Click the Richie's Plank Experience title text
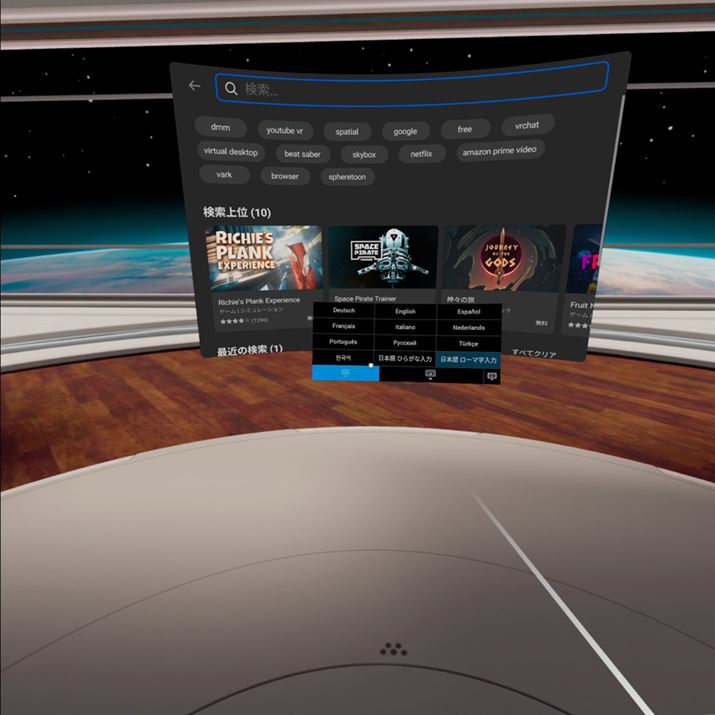 tap(259, 301)
